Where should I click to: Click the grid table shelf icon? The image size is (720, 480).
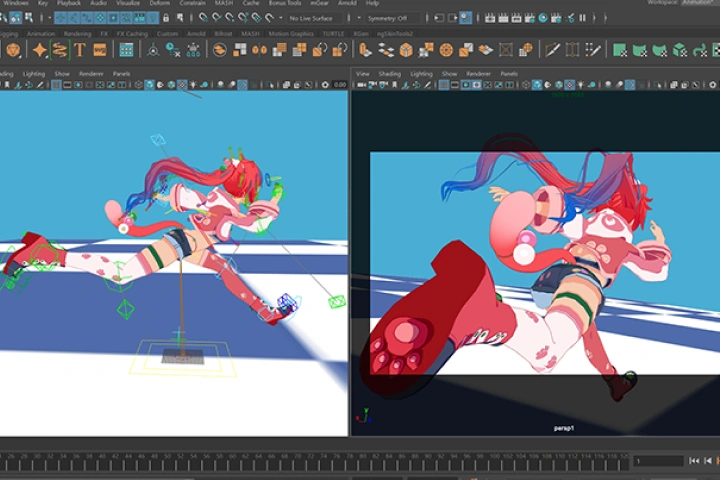pyautogui.click(x=127, y=50)
